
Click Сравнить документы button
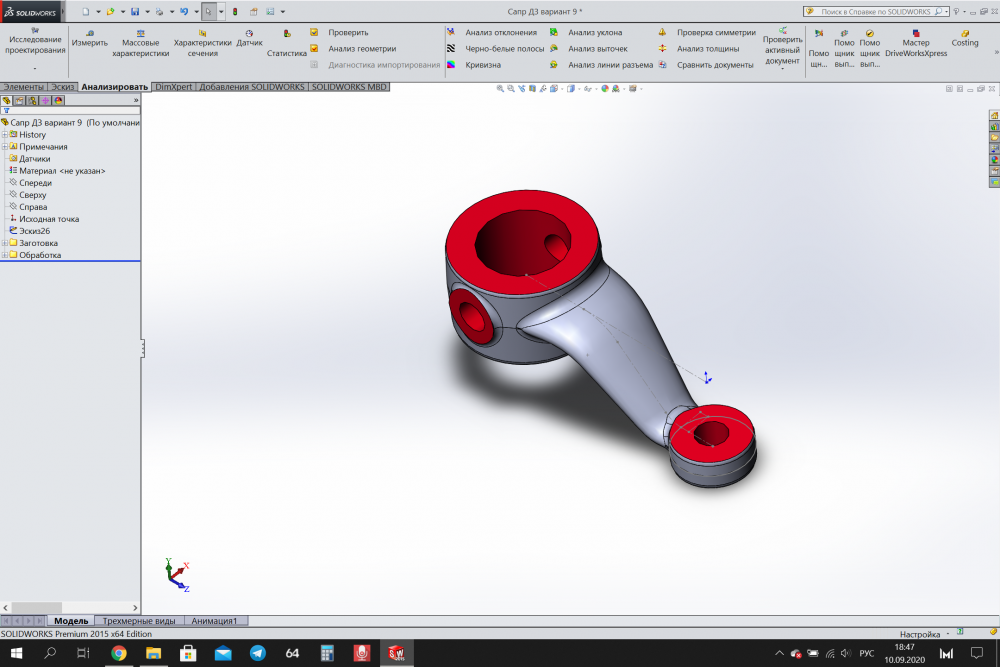point(714,65)
